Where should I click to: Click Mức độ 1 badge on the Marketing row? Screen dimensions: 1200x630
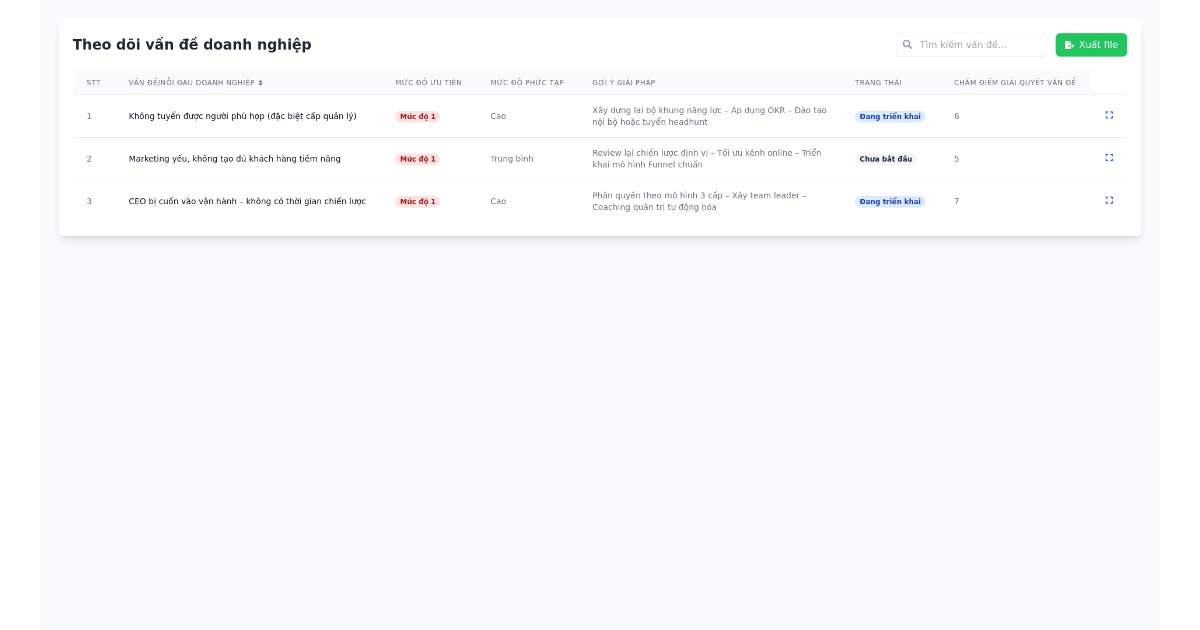coord(417,157)
